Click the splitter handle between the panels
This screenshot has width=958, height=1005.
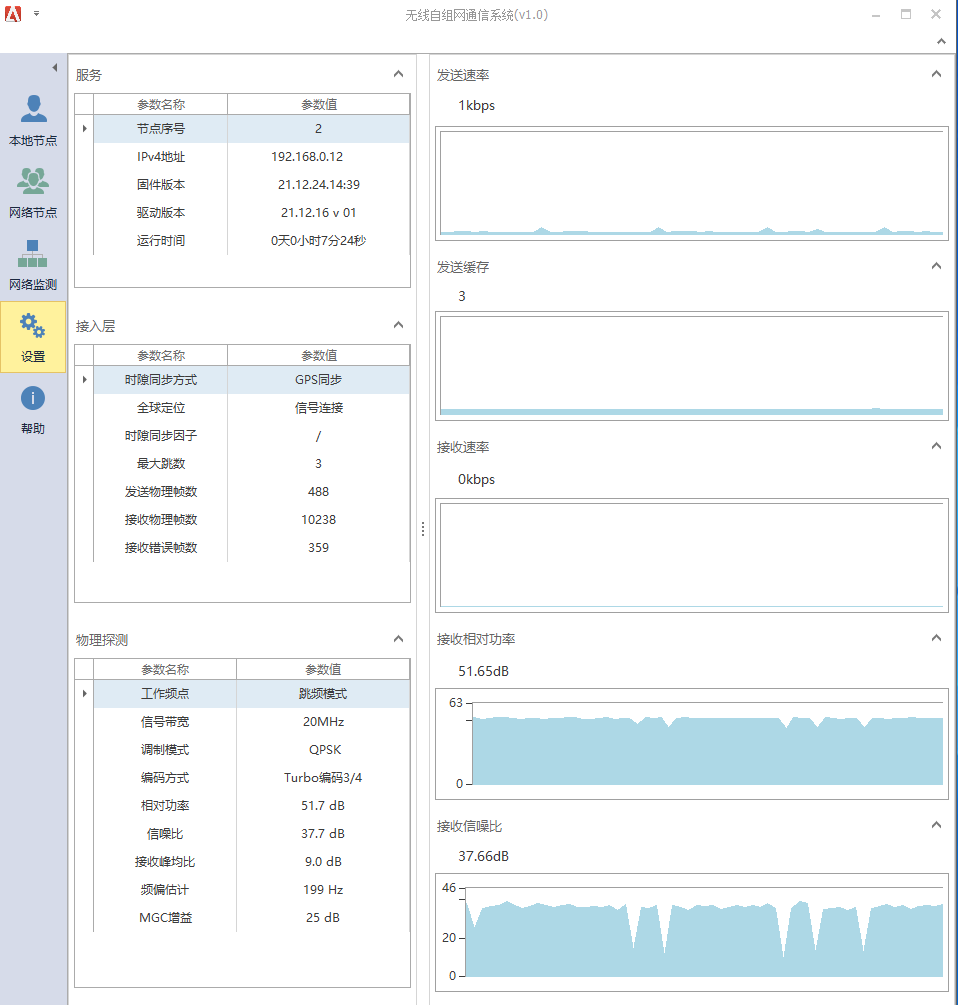[423, 529]
